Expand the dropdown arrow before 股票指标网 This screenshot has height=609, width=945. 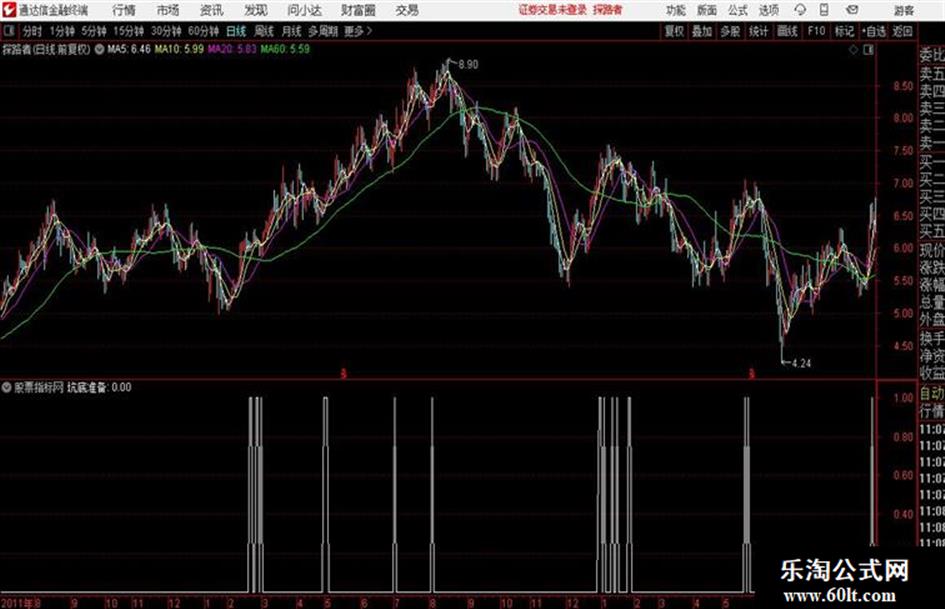click(x=7, y=387)
